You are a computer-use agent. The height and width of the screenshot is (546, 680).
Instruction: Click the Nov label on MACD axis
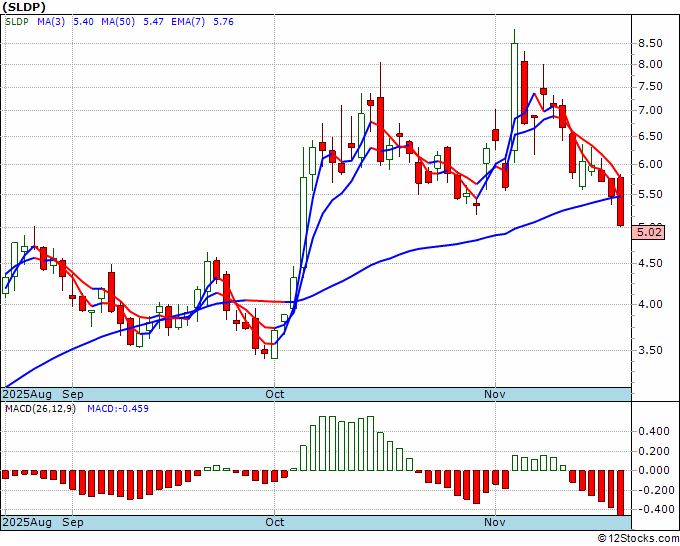click(495, 522)
